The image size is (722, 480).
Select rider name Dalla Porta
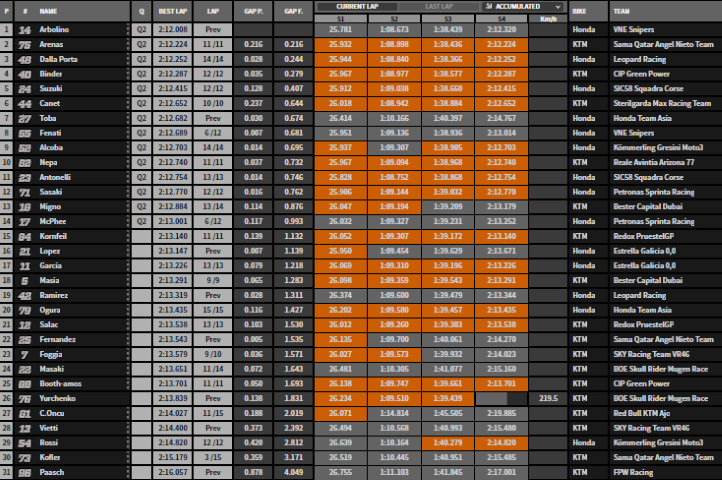point(58,59)
